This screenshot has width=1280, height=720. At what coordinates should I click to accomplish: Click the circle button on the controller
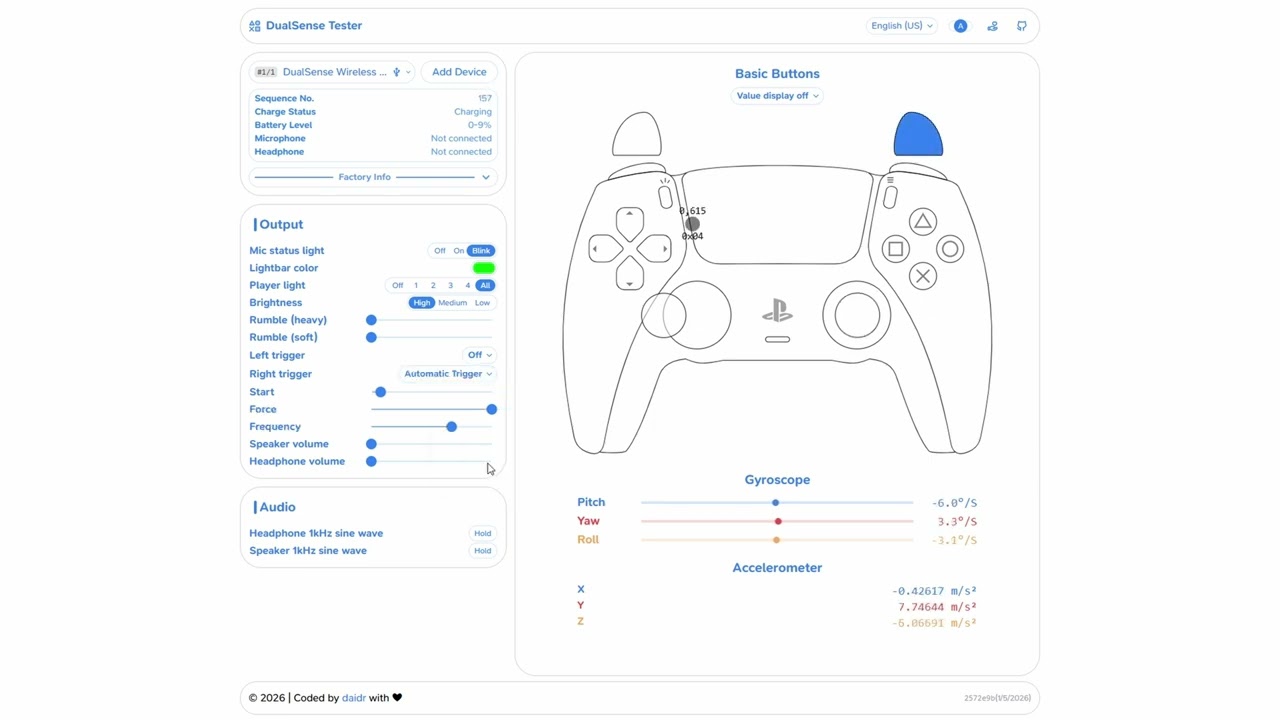pyautogui.click(x=950, y=249)
